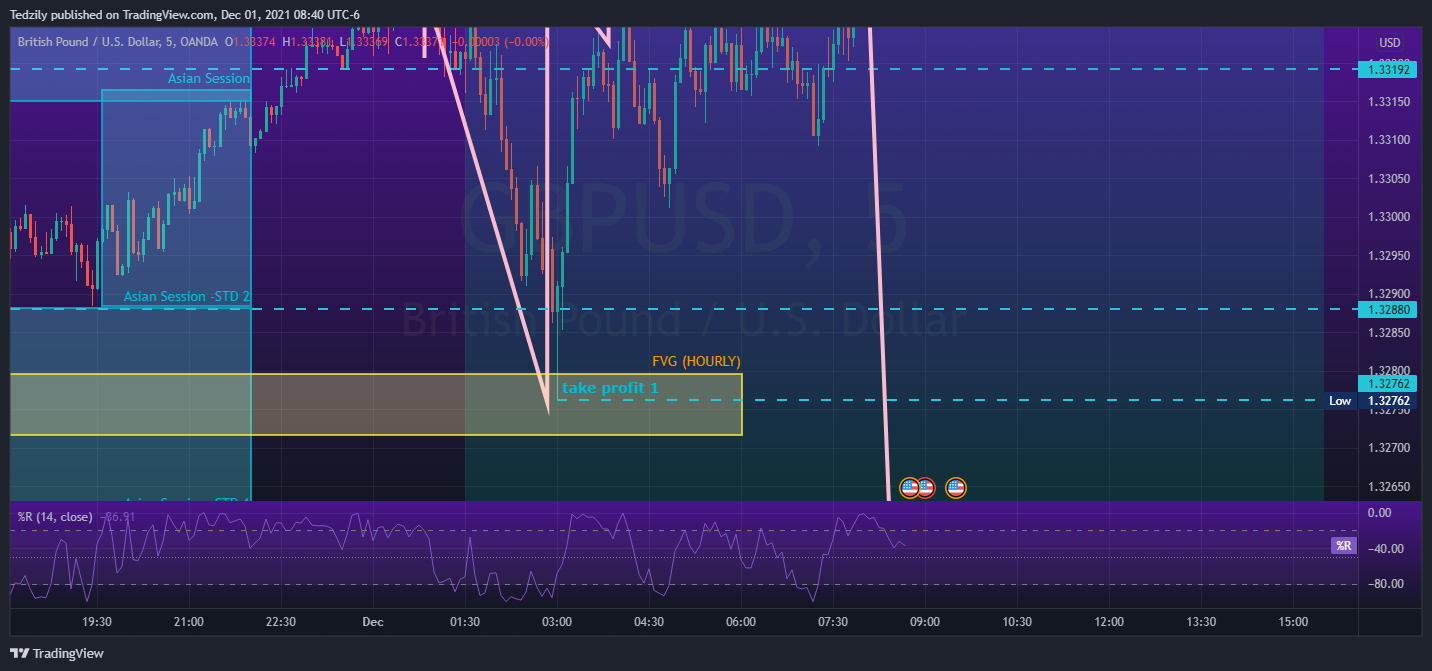Click the 1.33050 price axis value
Viewport: 1432px width, 671px height.
pyautogui.click(x=1389, y=179)
